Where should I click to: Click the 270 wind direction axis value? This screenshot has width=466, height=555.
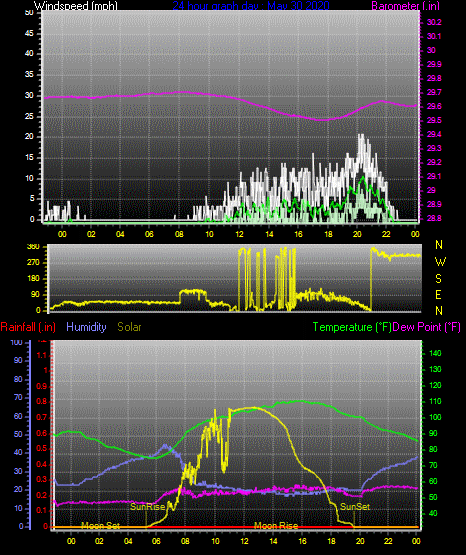(x=33, y=263)
